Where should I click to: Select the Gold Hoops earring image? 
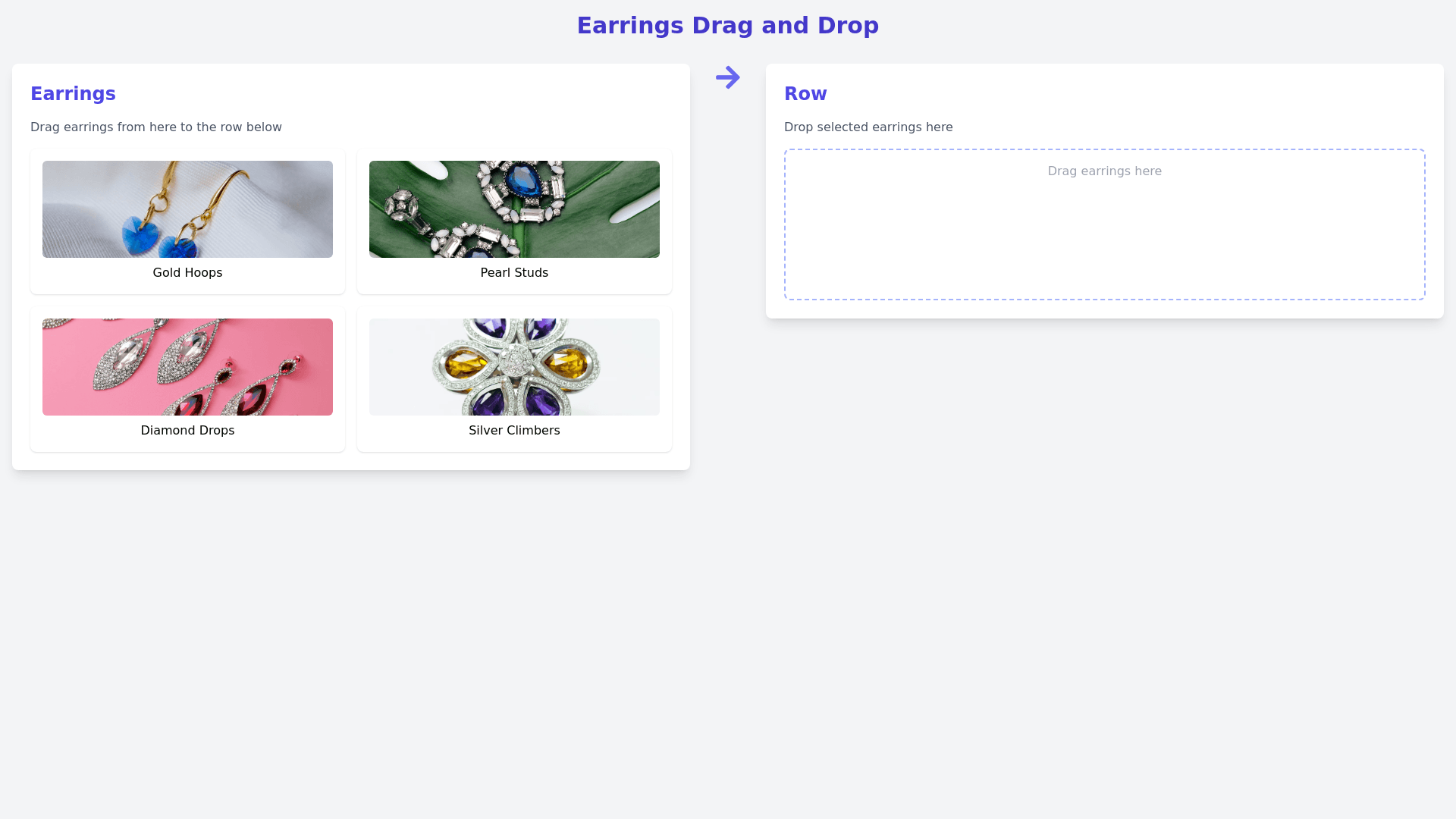click(187, 209)
